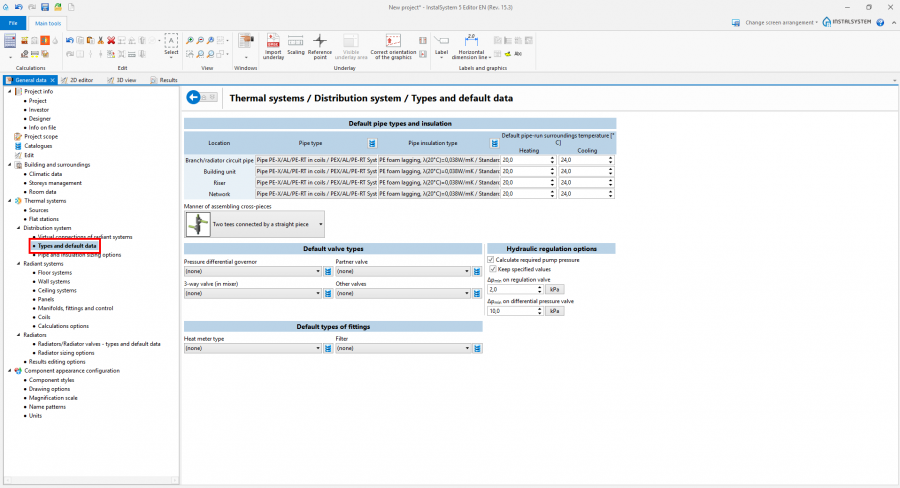This screenshot has width=900, height=488.
Task: Toggle Calculate required pump pressure checkbox
Action: (x=490, y=260)
